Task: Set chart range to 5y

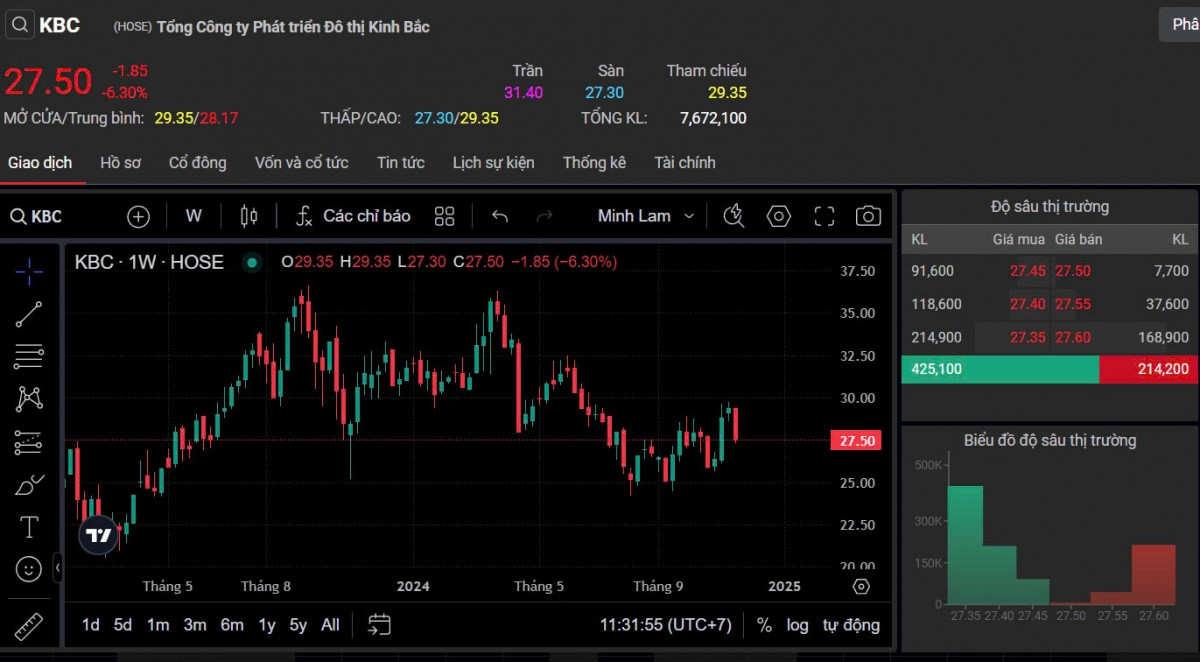Action: coord(298,625)
